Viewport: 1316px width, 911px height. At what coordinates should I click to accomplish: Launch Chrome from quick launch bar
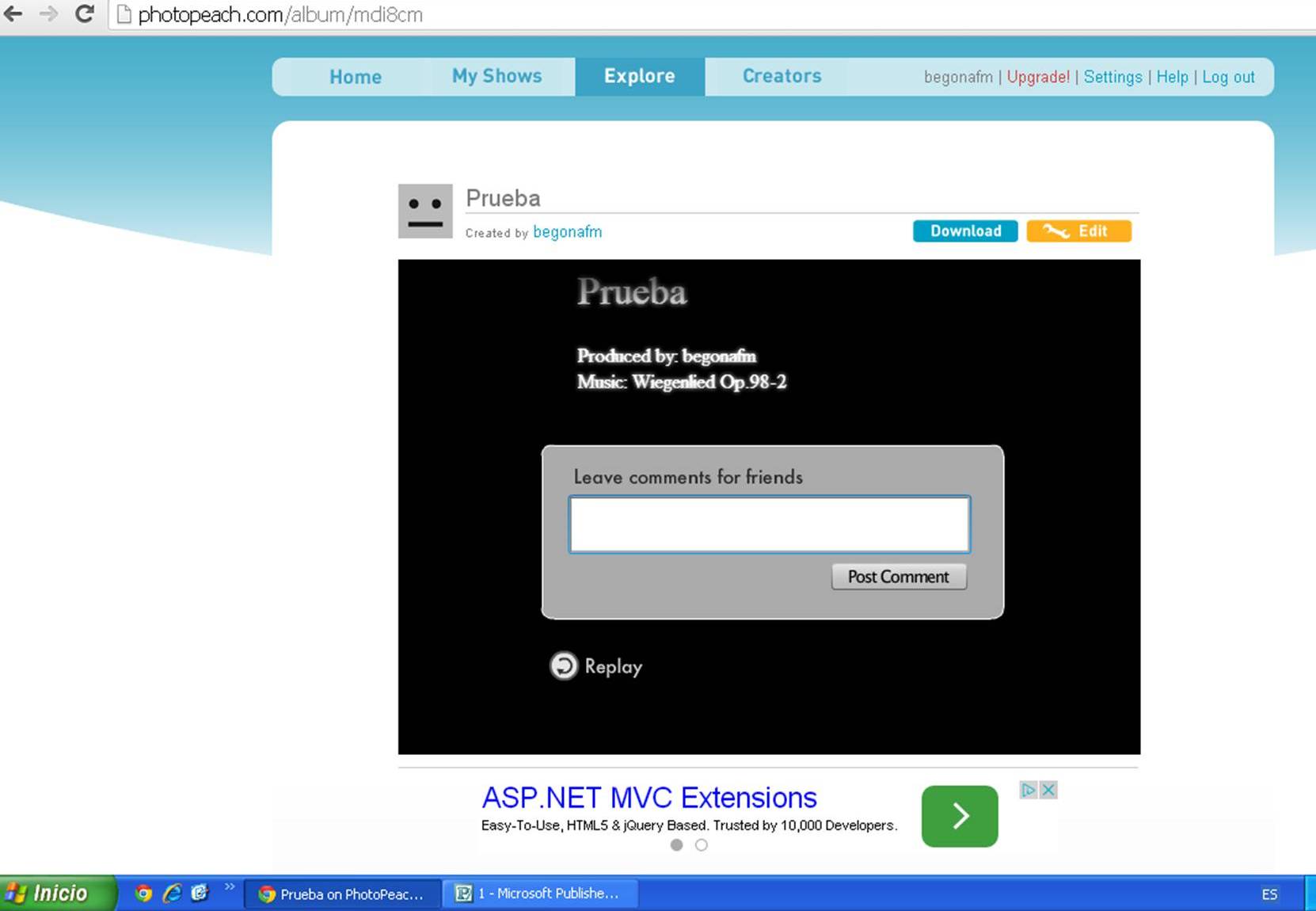pos(143,894)
